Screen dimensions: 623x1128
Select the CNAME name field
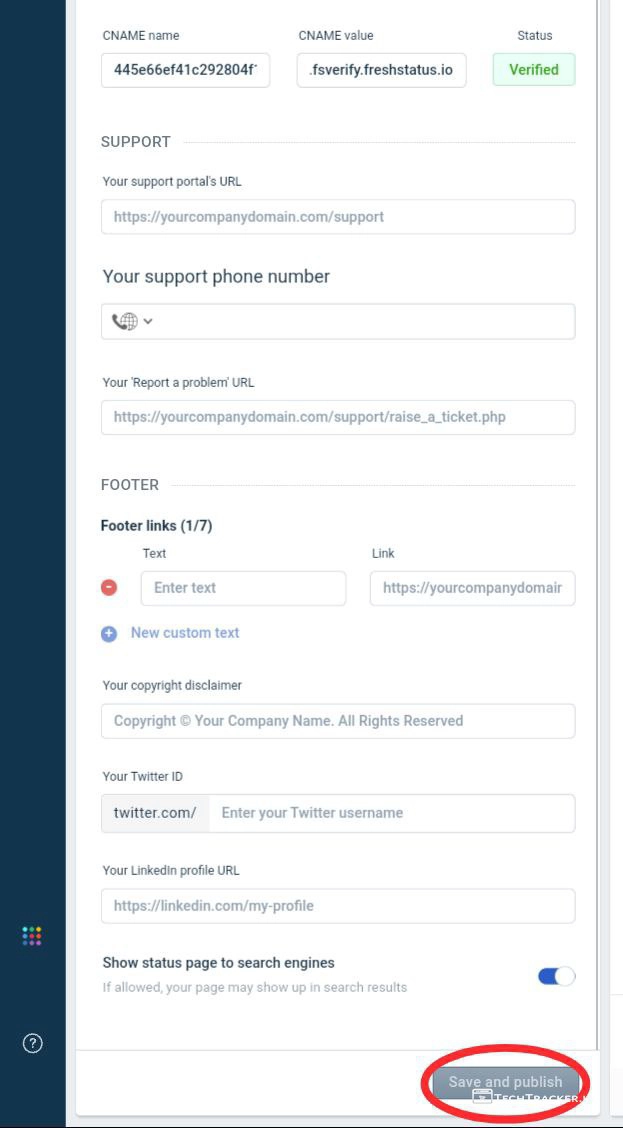tap(185, 70)
